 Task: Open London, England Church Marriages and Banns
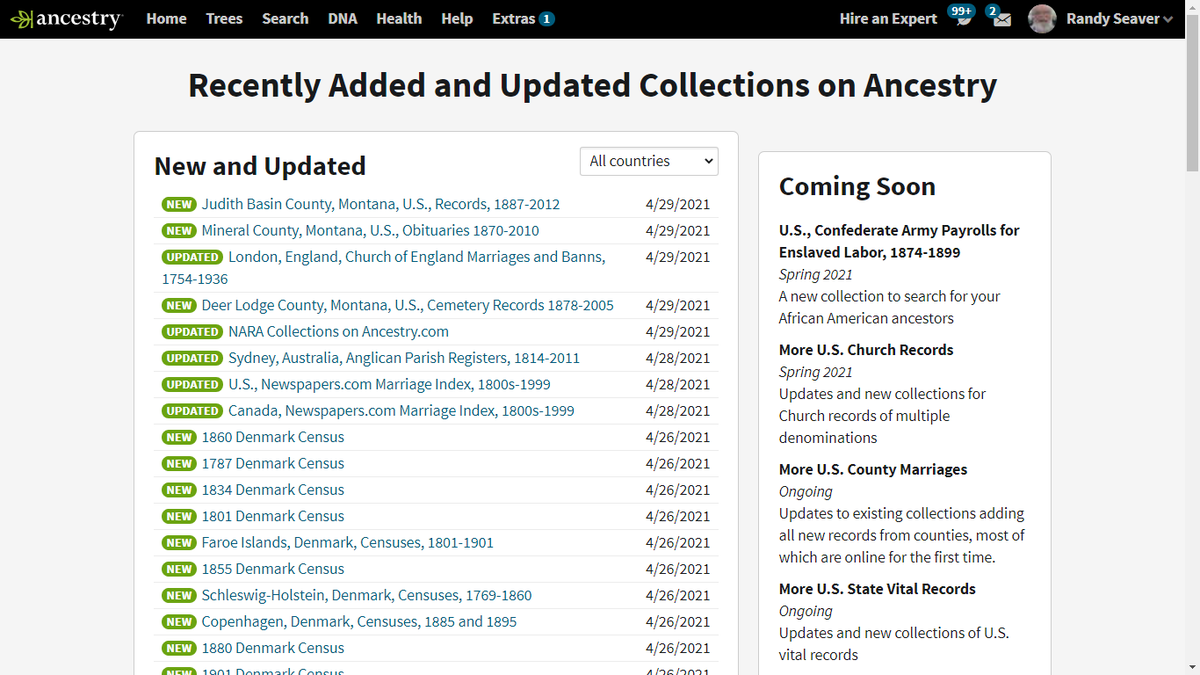[384, 268]
